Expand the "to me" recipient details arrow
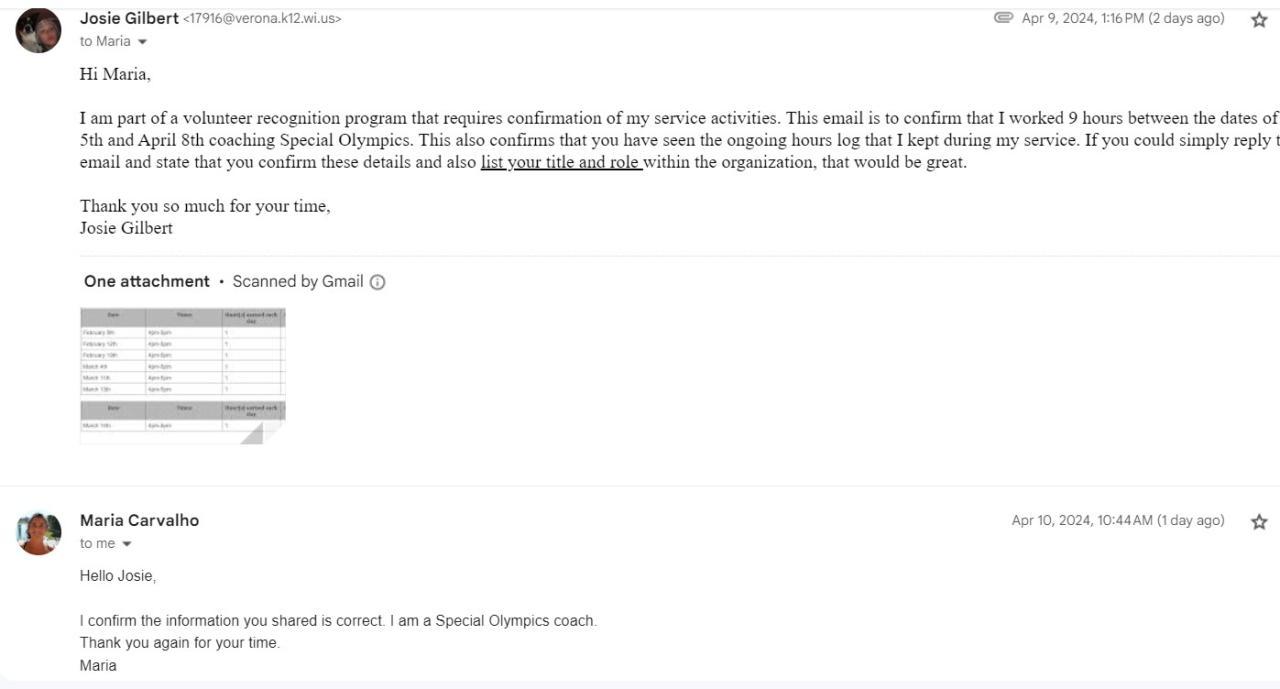 [126, 544]
